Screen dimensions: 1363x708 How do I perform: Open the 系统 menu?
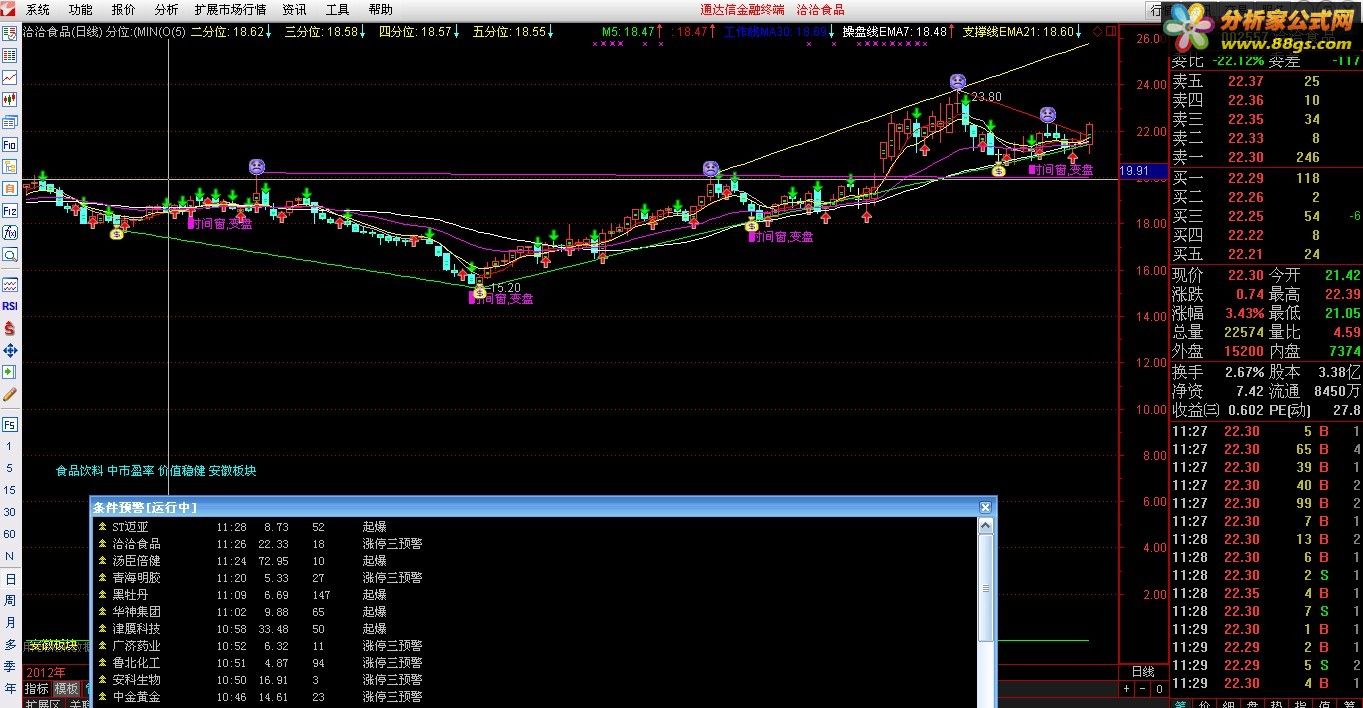(x=38, y=10)
